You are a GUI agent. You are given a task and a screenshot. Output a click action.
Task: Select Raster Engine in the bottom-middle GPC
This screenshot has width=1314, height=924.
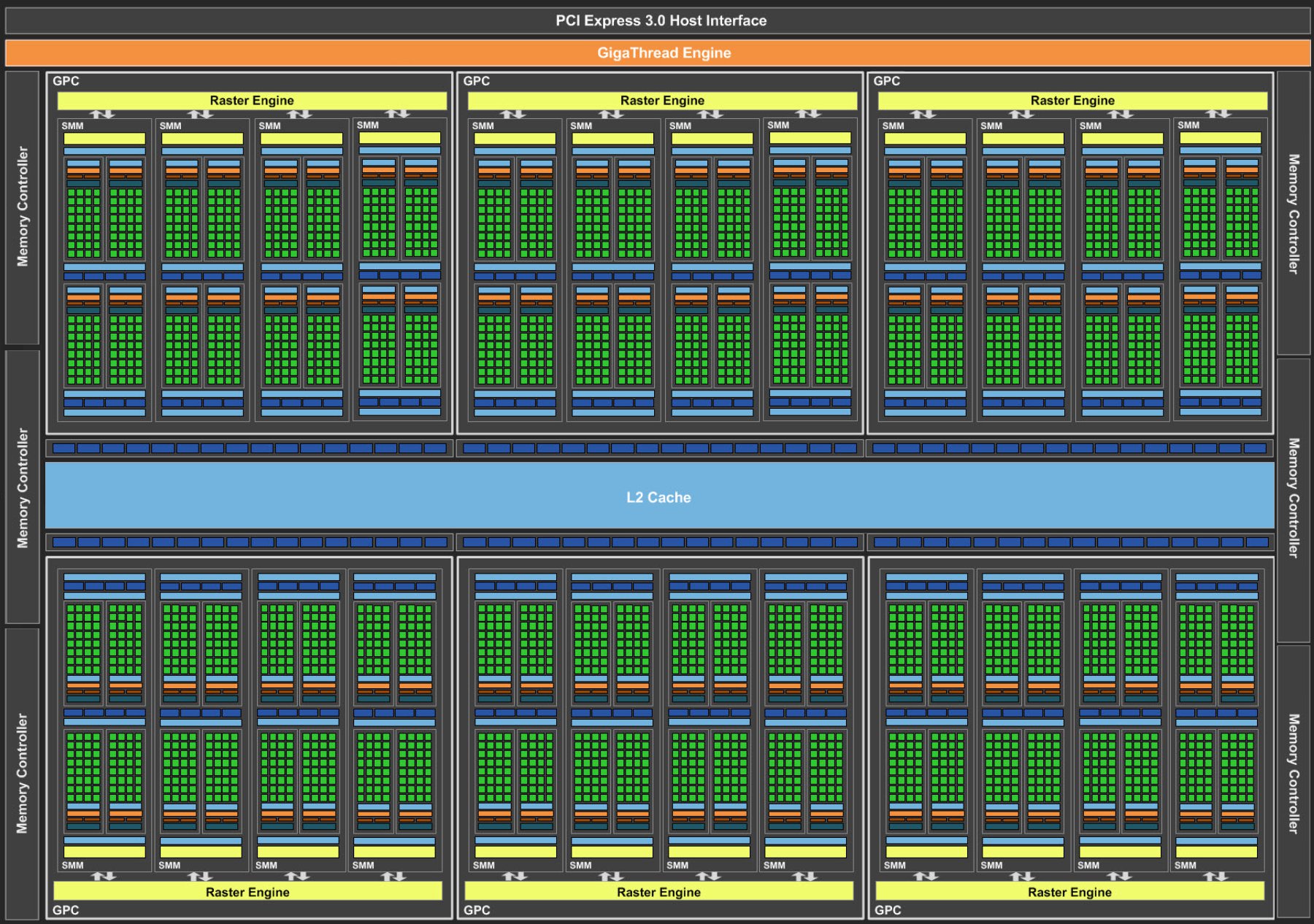tap(658, 891)
